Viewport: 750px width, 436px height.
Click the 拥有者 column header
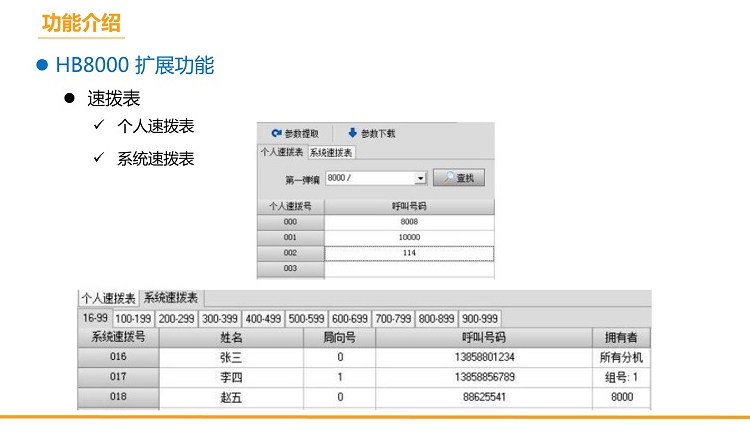click(x=621, y=337)
